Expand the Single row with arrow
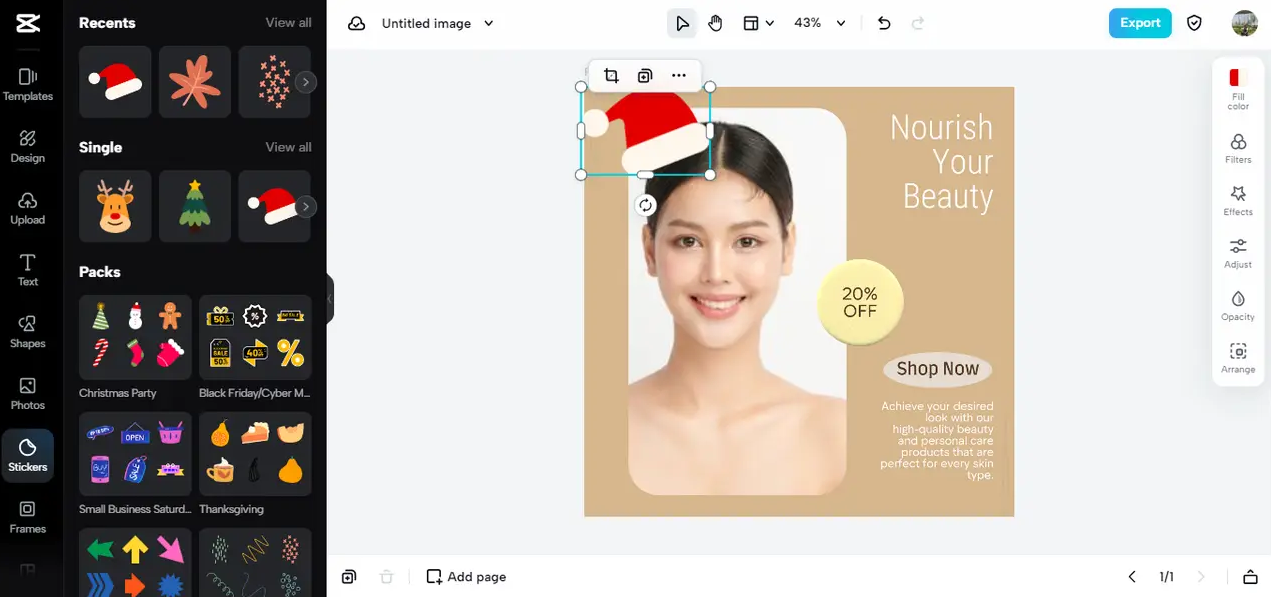This screenshot has height=597, width=1271. click(x=306, y=206)
